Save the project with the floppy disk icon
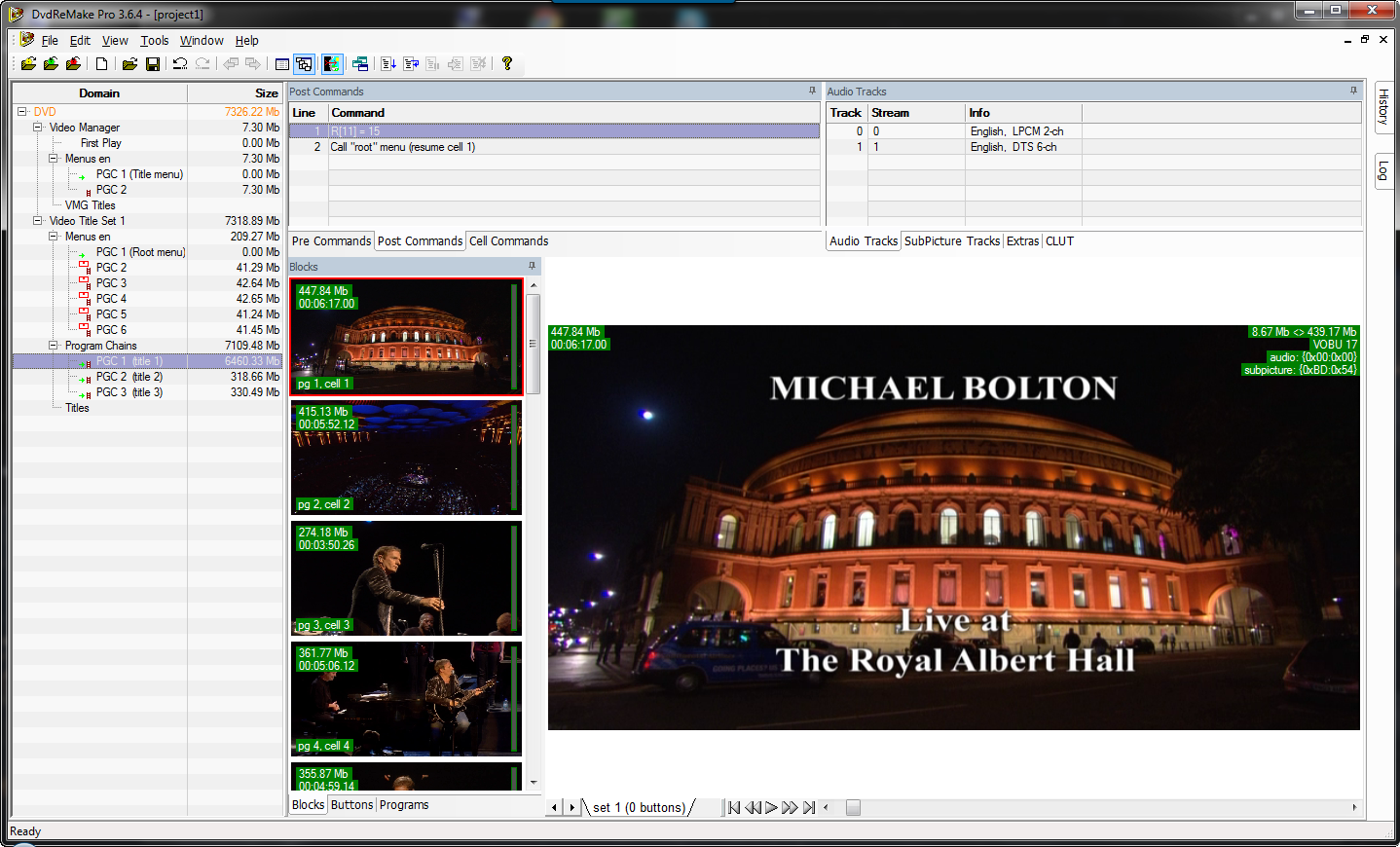Image resolution: width=1400 pixels, height=847 pixels. coord(153,64)
